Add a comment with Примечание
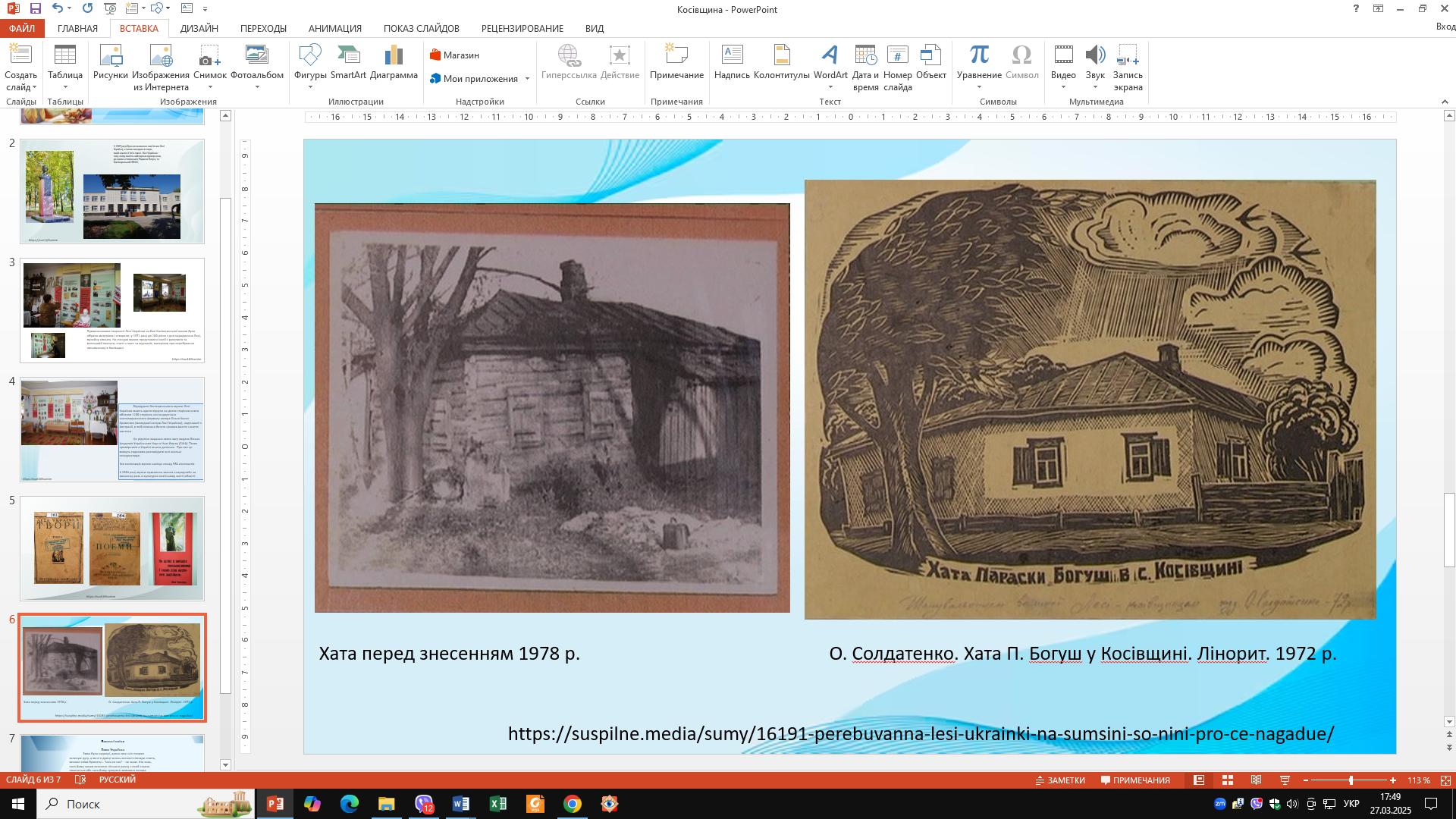1456x819 pixels. (676, 62)
